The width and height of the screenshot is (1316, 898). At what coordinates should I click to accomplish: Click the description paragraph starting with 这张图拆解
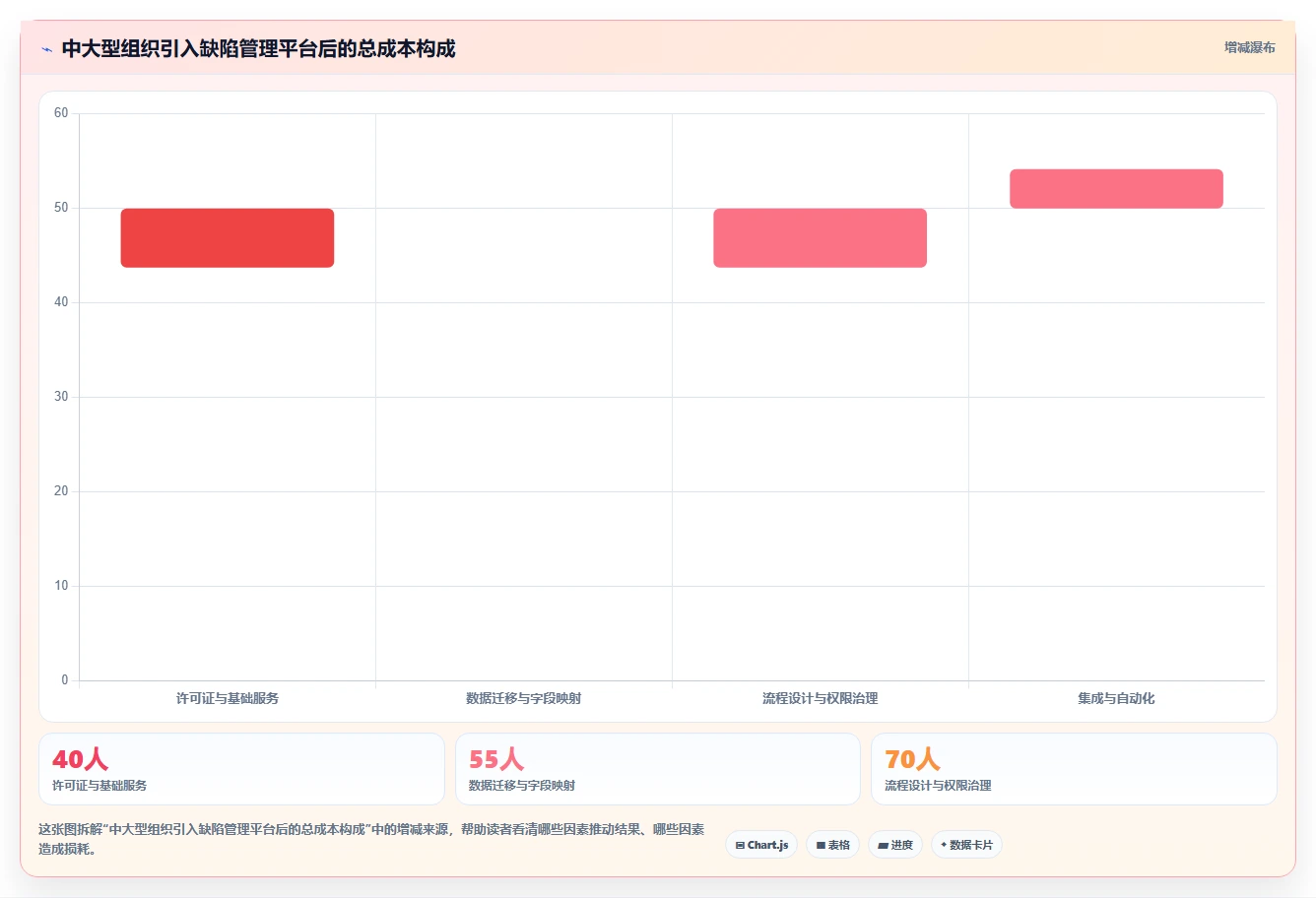click(x=371, y=839)
